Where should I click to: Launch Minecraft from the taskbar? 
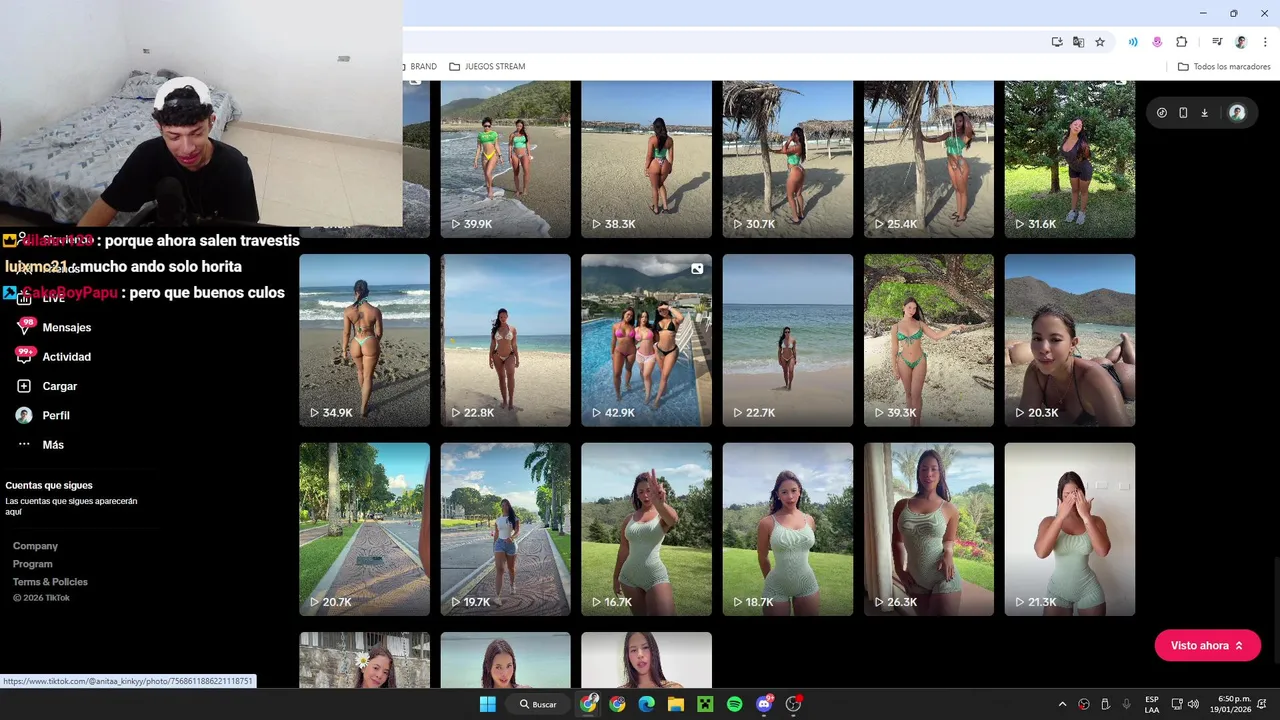(705, 704)
